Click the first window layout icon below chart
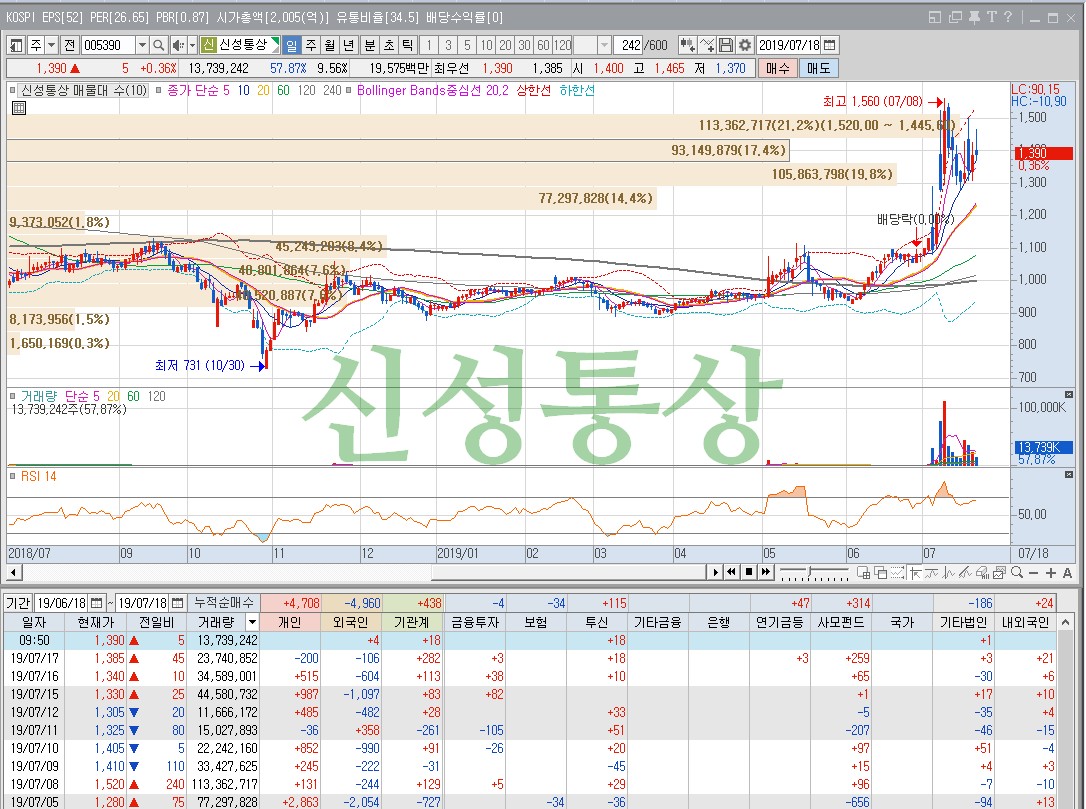Screen dimensions: 1086x809 click(x=864, y=573)
